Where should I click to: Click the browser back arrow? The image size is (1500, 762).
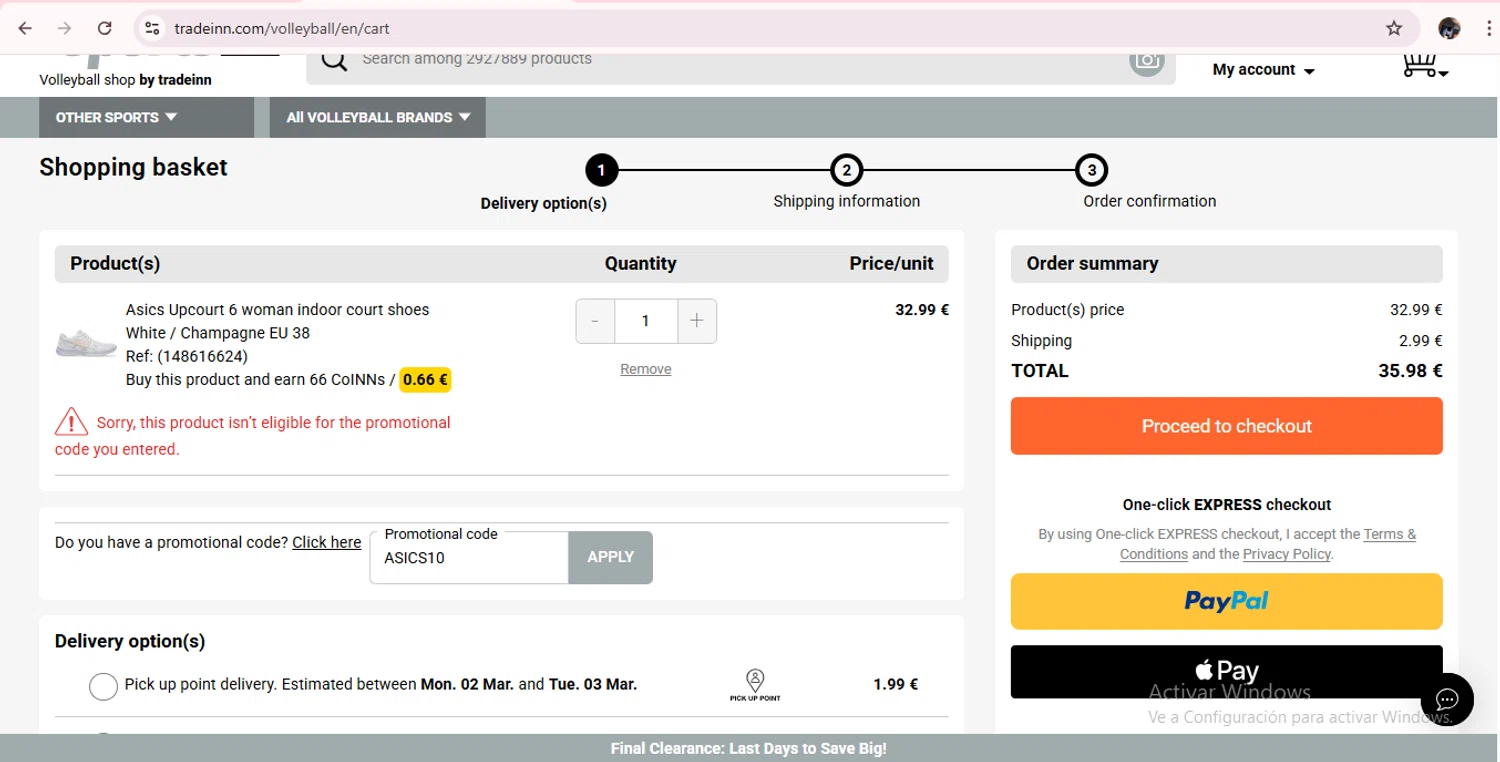tap(25, 28)
